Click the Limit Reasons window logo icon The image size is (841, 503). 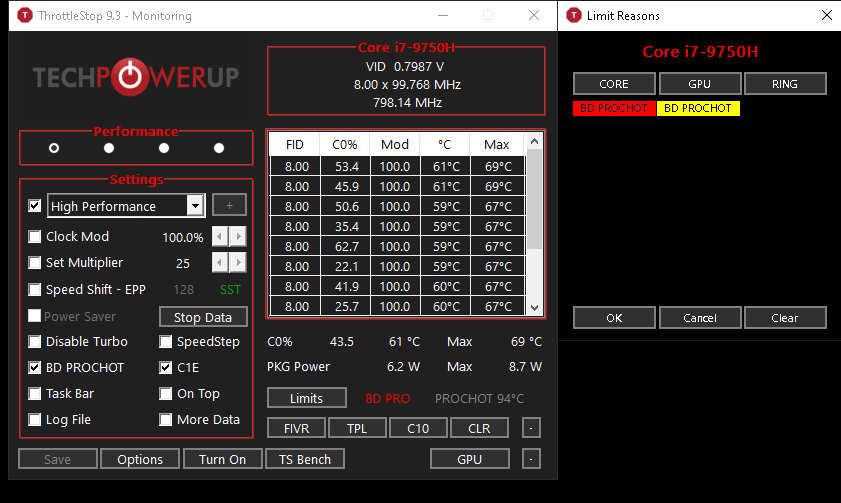tap(574, 16)
